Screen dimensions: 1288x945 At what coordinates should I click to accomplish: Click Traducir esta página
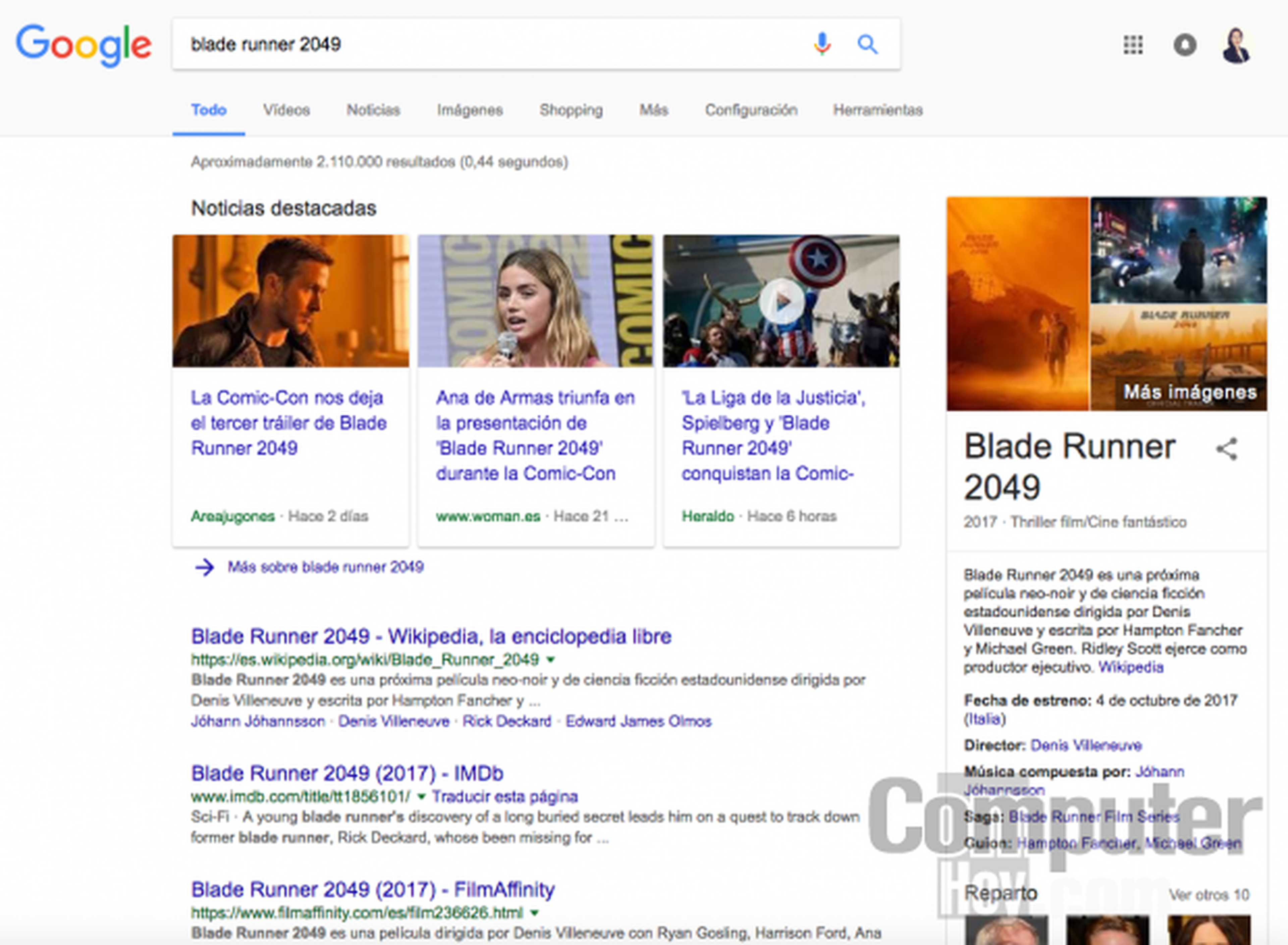coord(505,797)
